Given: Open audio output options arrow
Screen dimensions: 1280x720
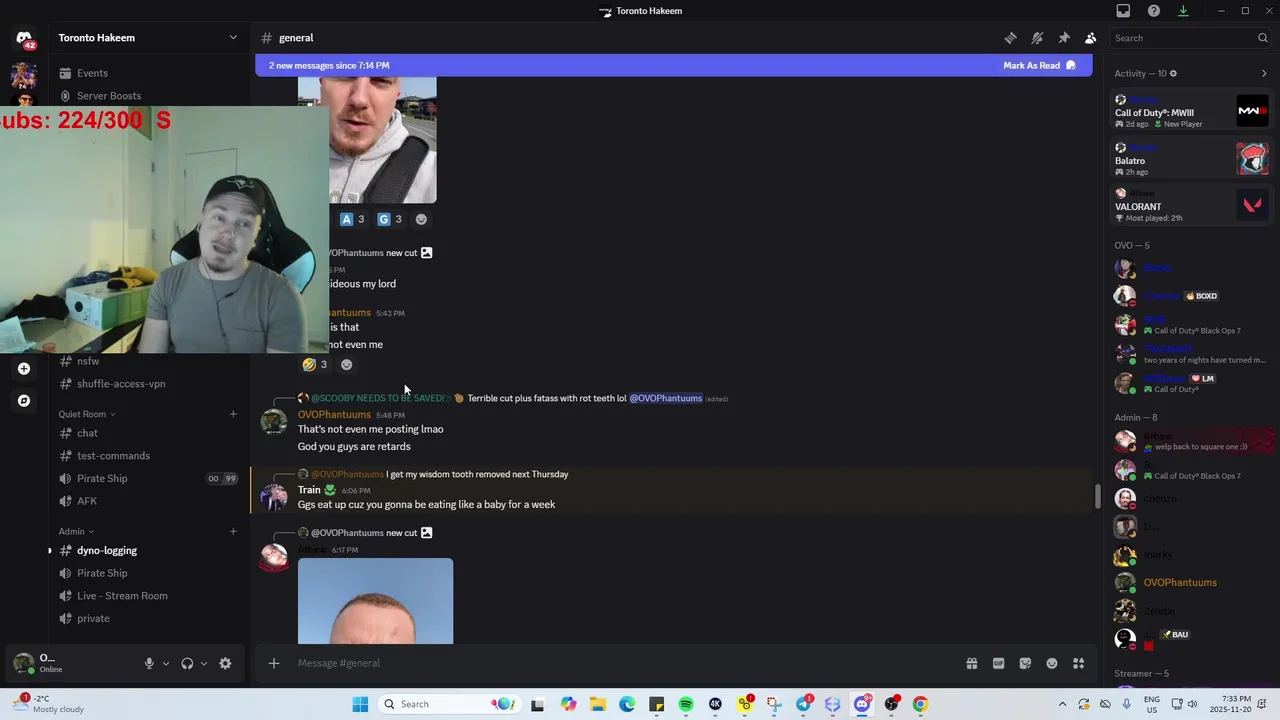Looking at the screenshot, I should coord(204,663).
